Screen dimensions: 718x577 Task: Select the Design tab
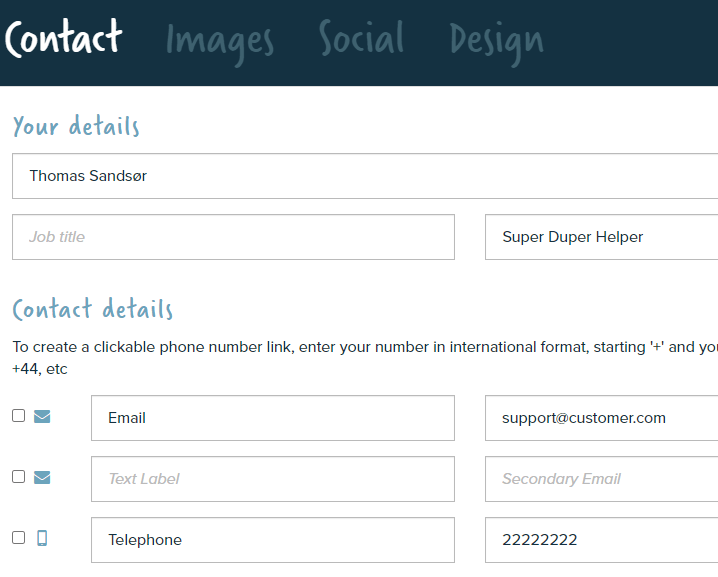[x=496, y=41]
